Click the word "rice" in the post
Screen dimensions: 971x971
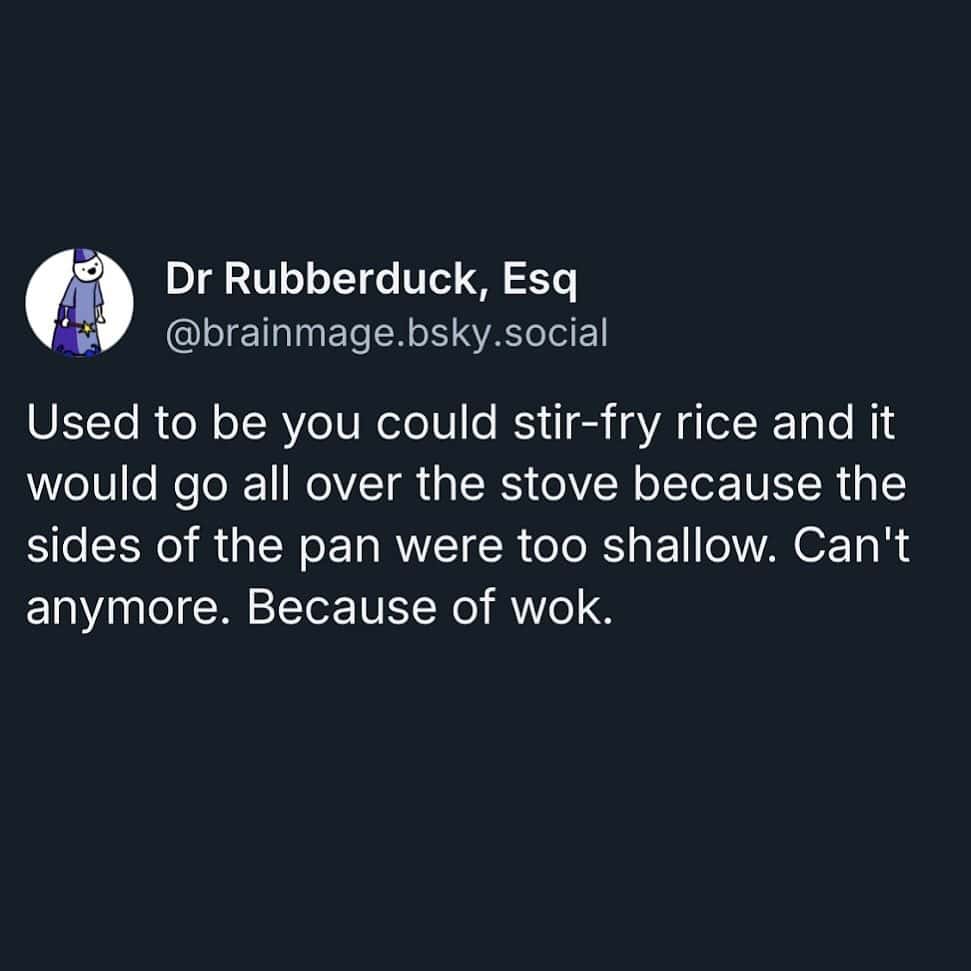[x=716, y=423]
